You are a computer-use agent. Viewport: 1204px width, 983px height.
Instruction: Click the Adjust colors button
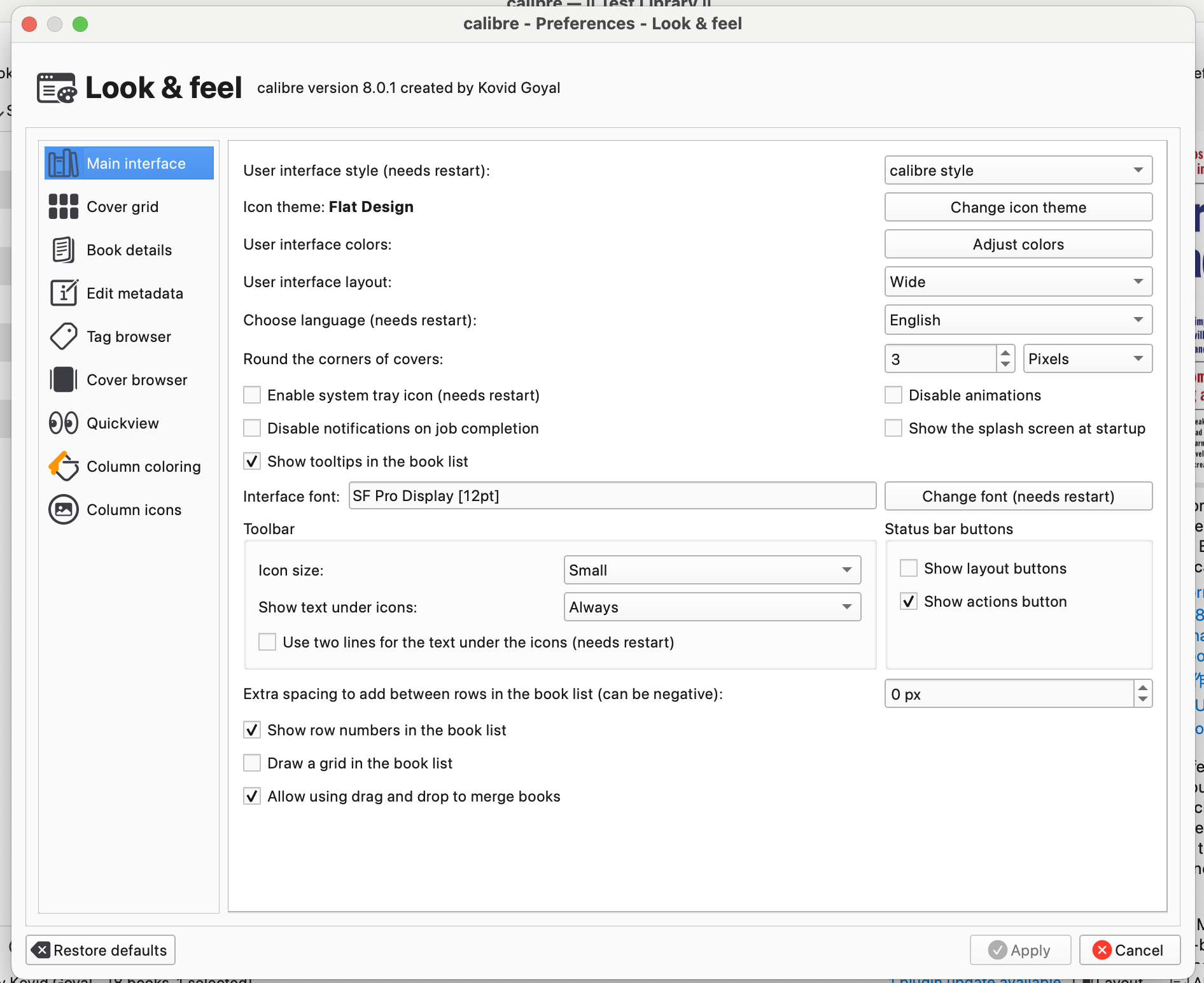pos(1018,244)
